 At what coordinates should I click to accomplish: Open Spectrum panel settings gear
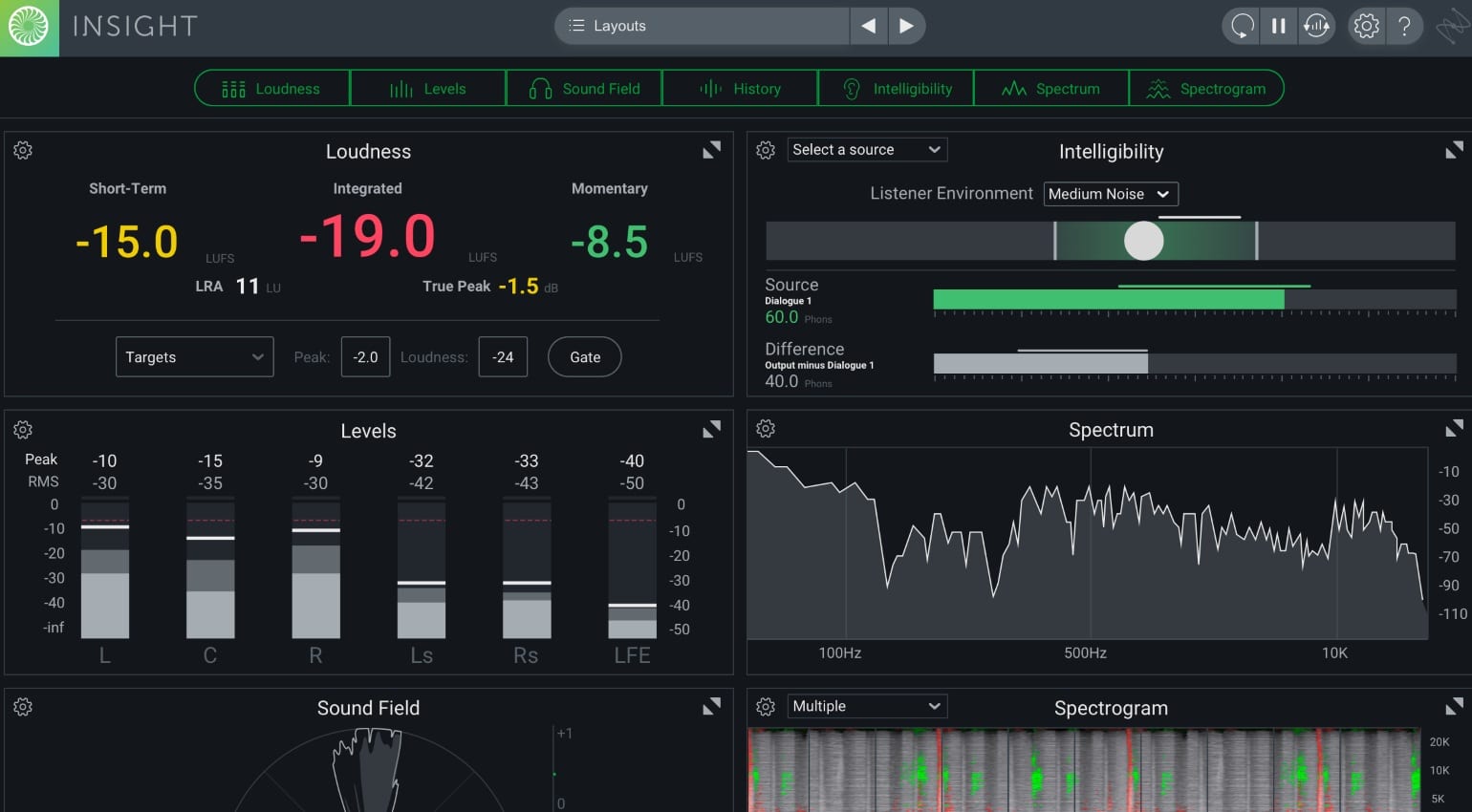pos(766,429)
